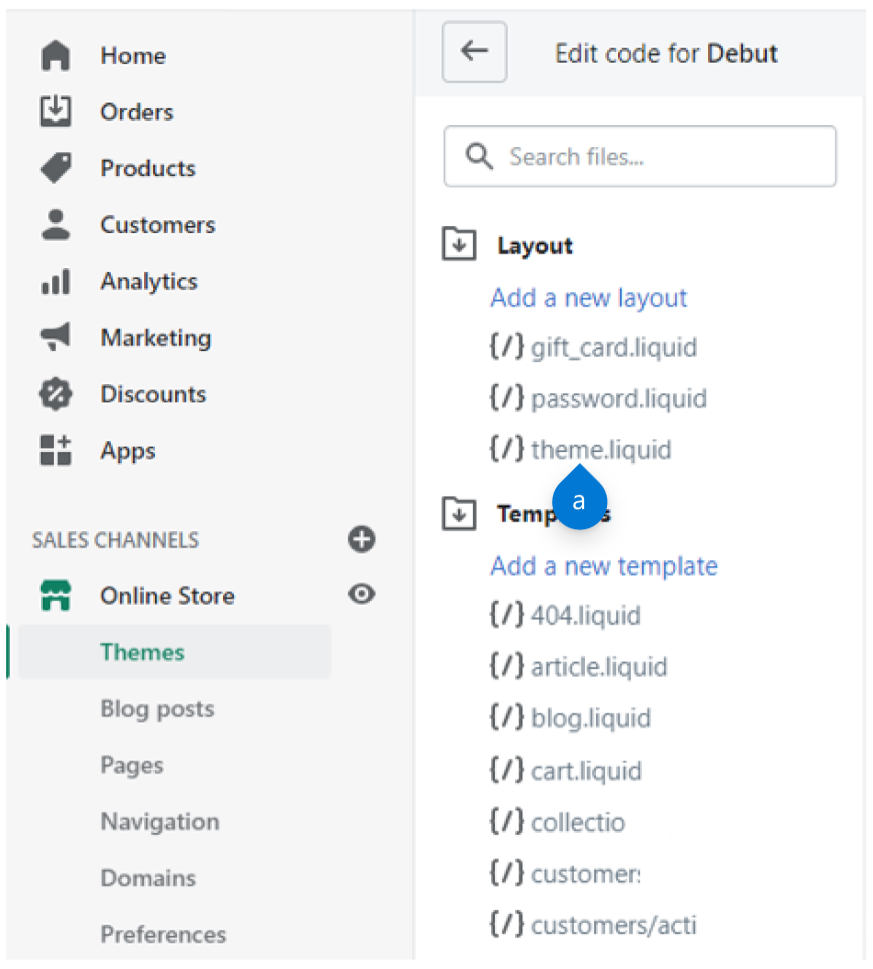Click Add a new template link
873x969 pixels.
point(604,566)
